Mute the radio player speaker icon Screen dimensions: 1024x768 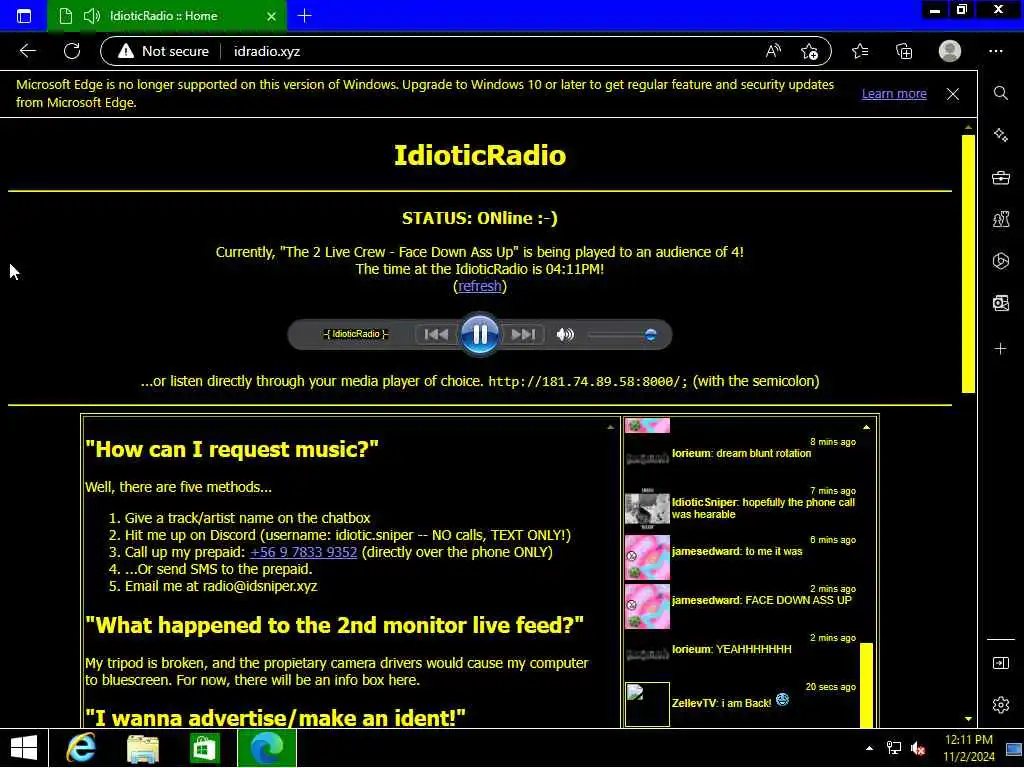click(565, 334)
